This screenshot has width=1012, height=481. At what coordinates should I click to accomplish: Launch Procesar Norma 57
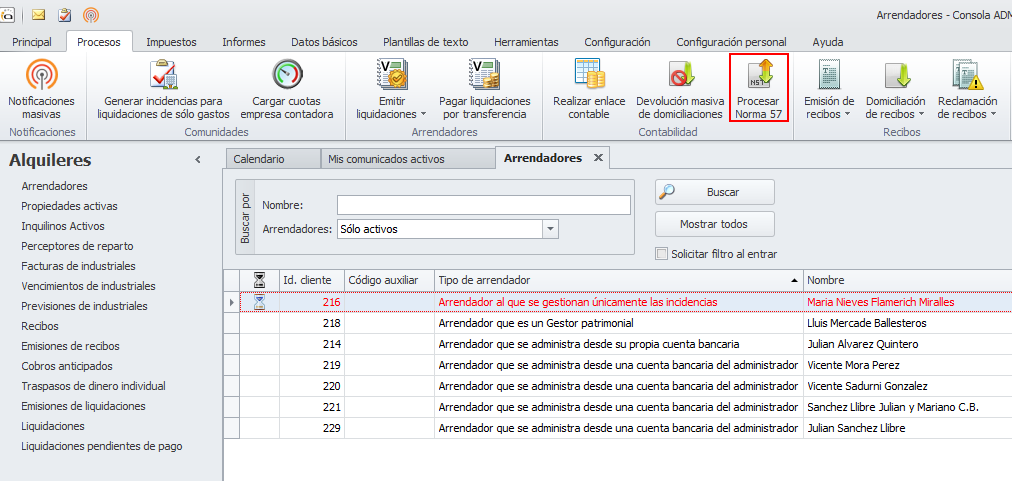pos(759,88)
